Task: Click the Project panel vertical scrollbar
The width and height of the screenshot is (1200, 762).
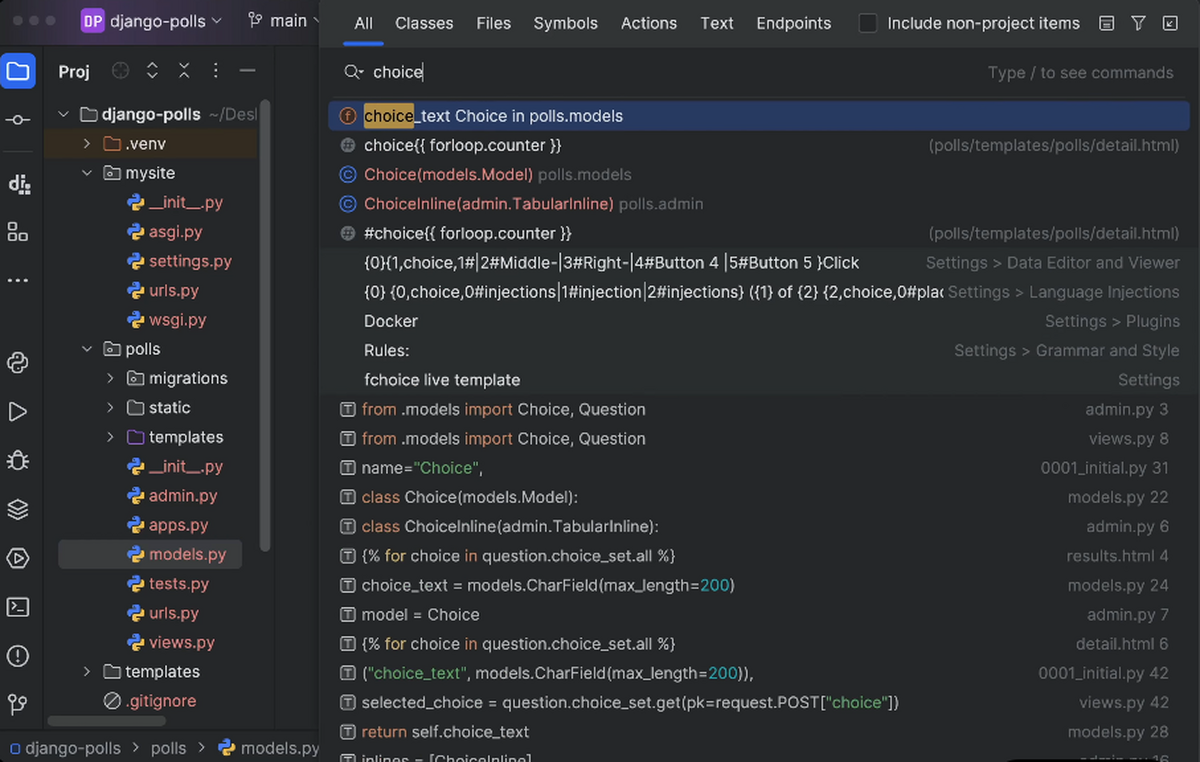Action: click(265, 325)
